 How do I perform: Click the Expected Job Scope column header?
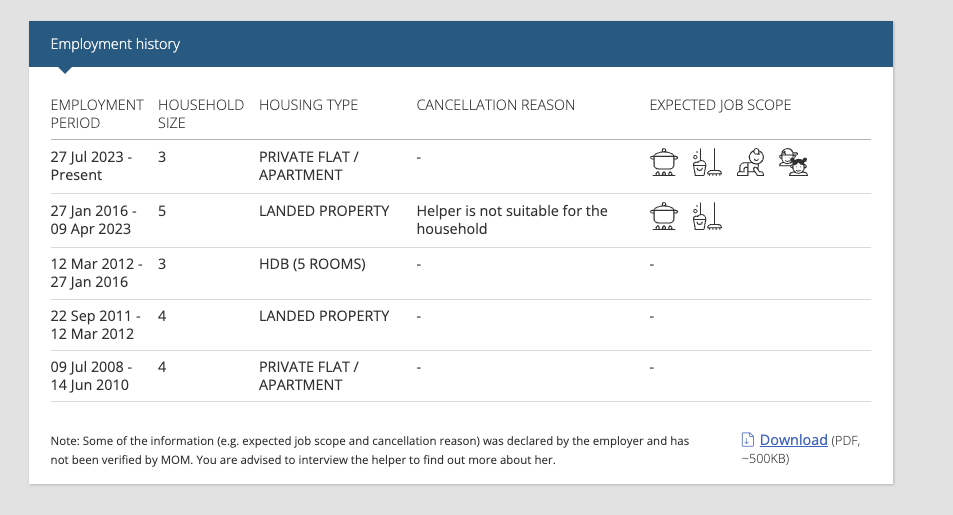point(720,105)
